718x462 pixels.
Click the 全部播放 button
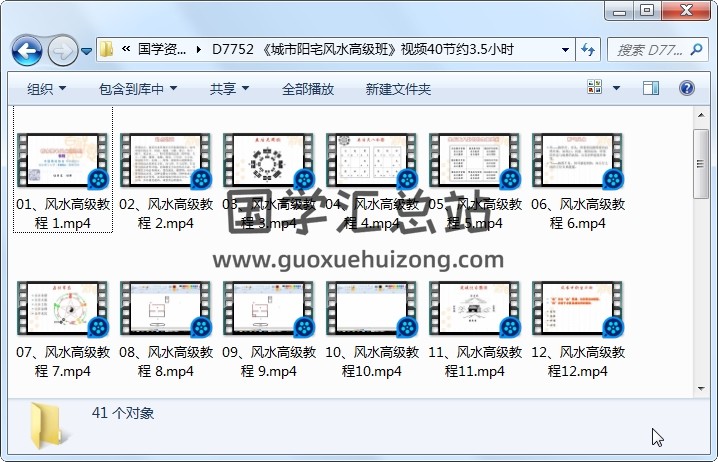coord(307,89)
